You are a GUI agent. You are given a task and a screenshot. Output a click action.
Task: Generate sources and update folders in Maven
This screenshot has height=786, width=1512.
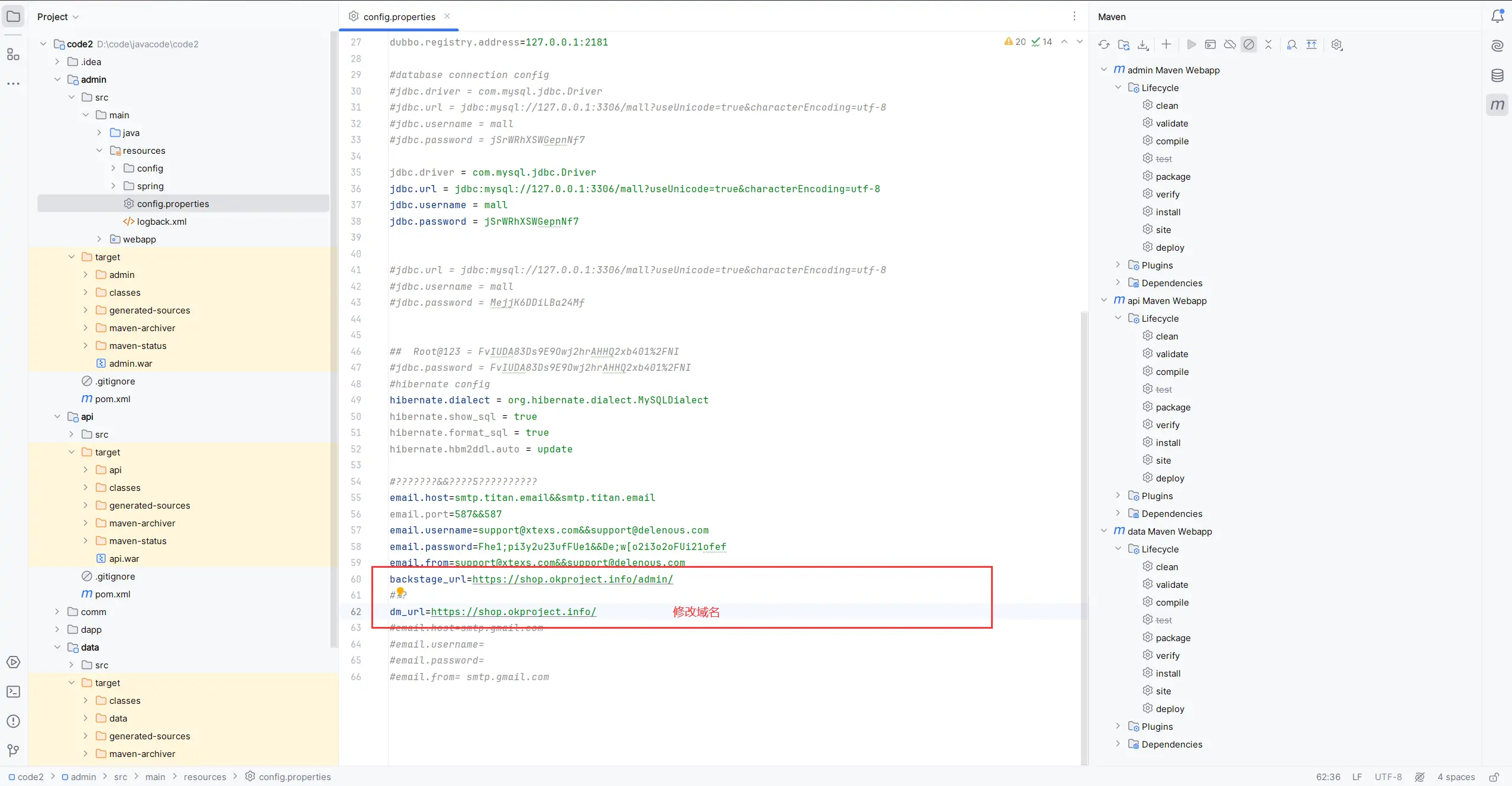pyautogui.click(x=1124, y=44)
